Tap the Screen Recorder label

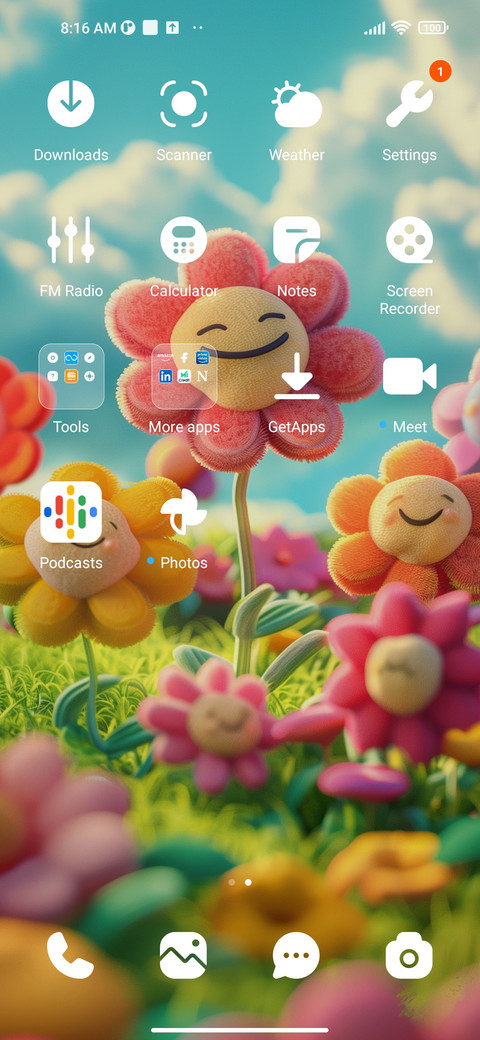[x=409, y=300]
